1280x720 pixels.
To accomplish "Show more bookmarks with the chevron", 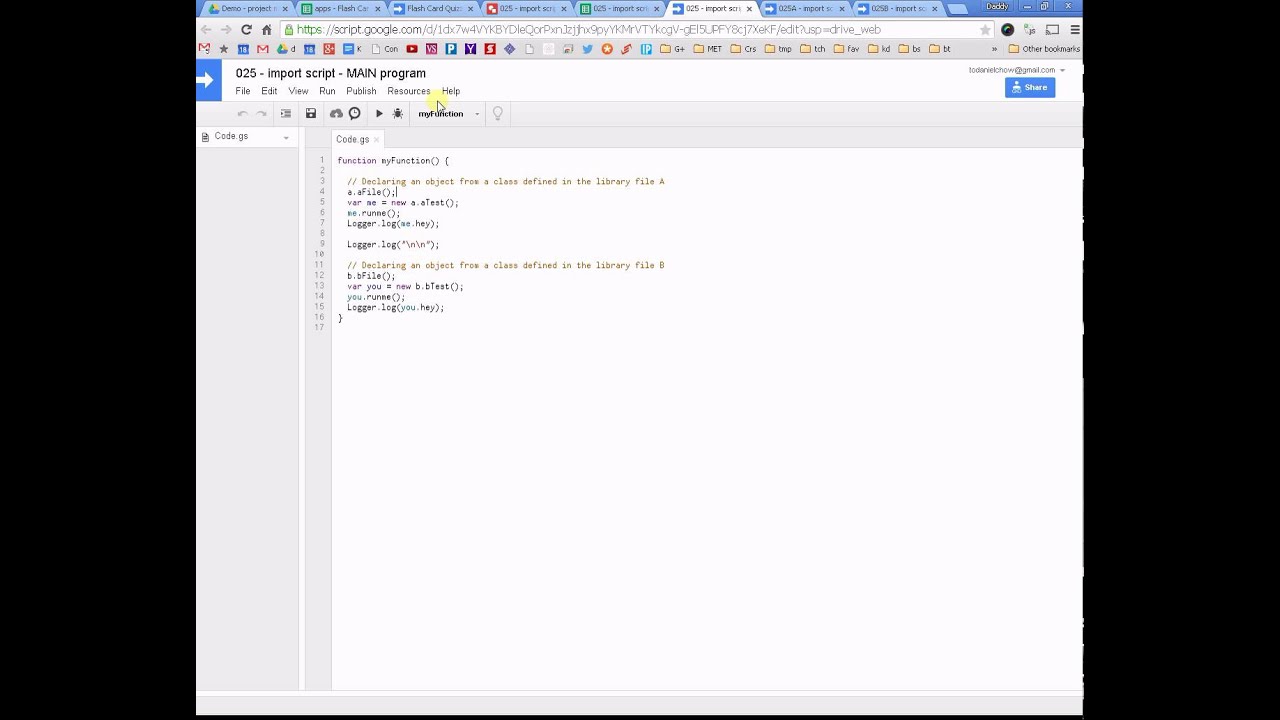I will click(x=994, y=49).
